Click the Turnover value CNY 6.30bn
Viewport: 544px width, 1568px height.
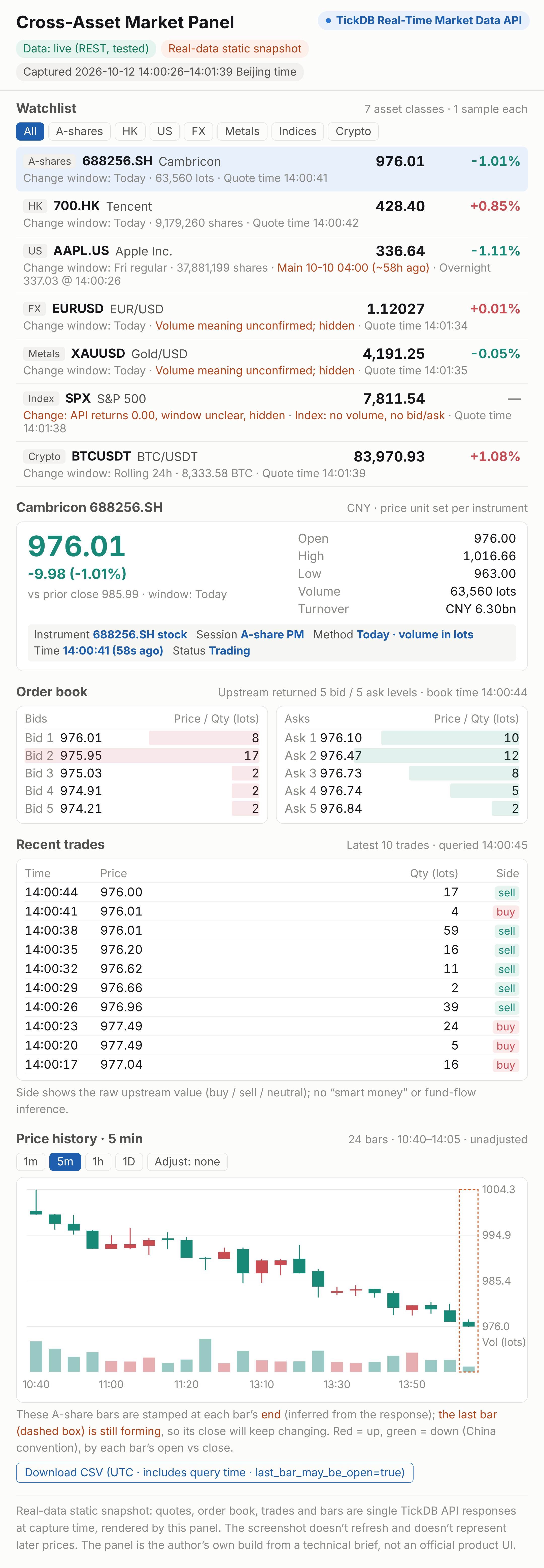coord(481,609)
